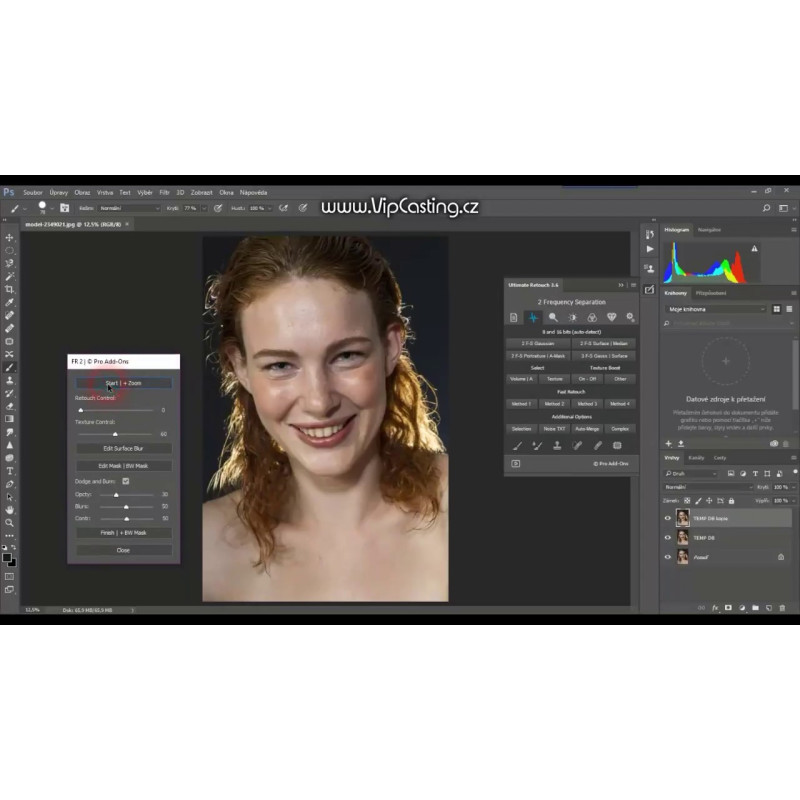Select the Crop tool
800x800 pixels.
[10, 289]
